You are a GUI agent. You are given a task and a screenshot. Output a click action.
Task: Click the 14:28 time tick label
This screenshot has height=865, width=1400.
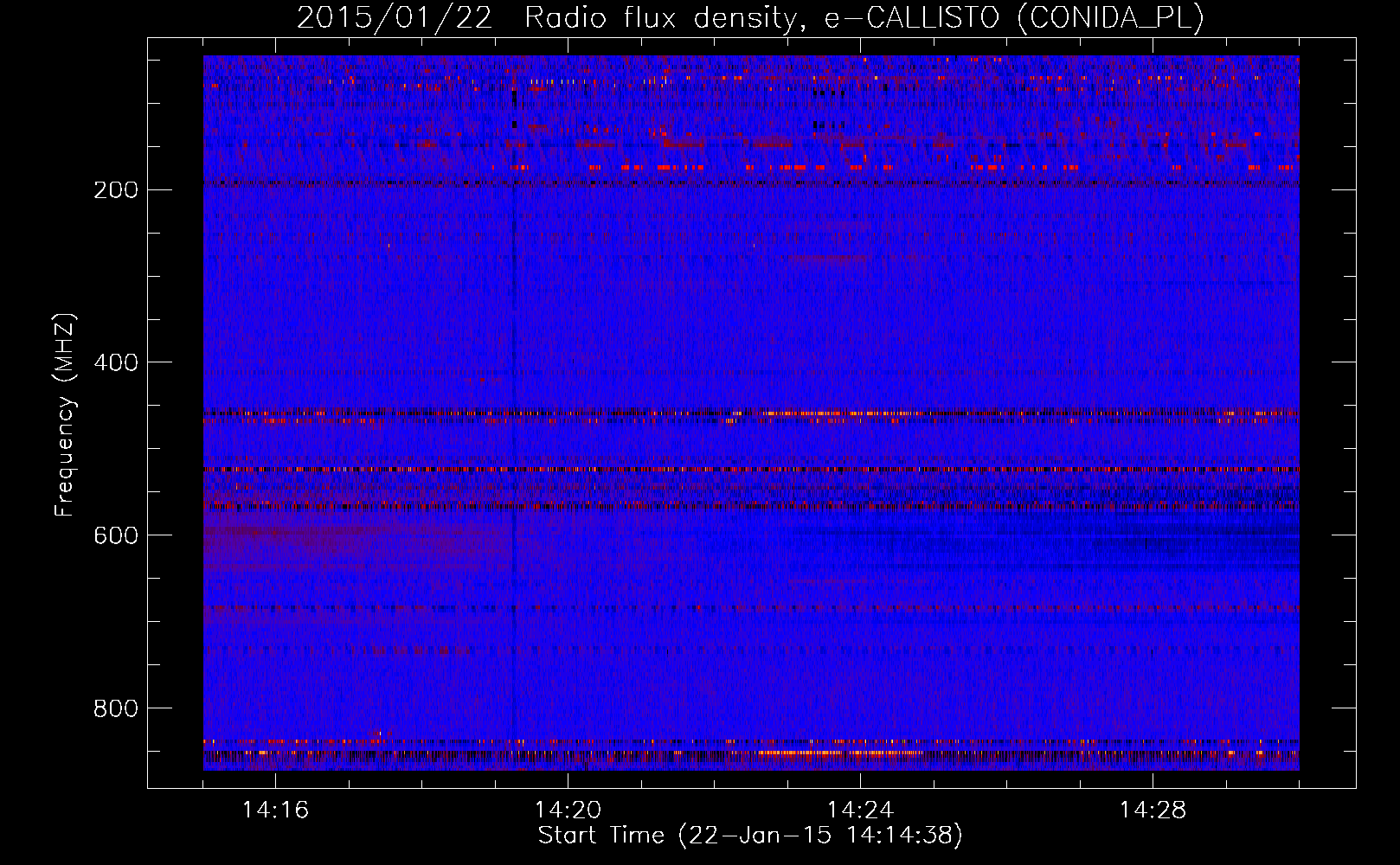tap(1153, 811)
